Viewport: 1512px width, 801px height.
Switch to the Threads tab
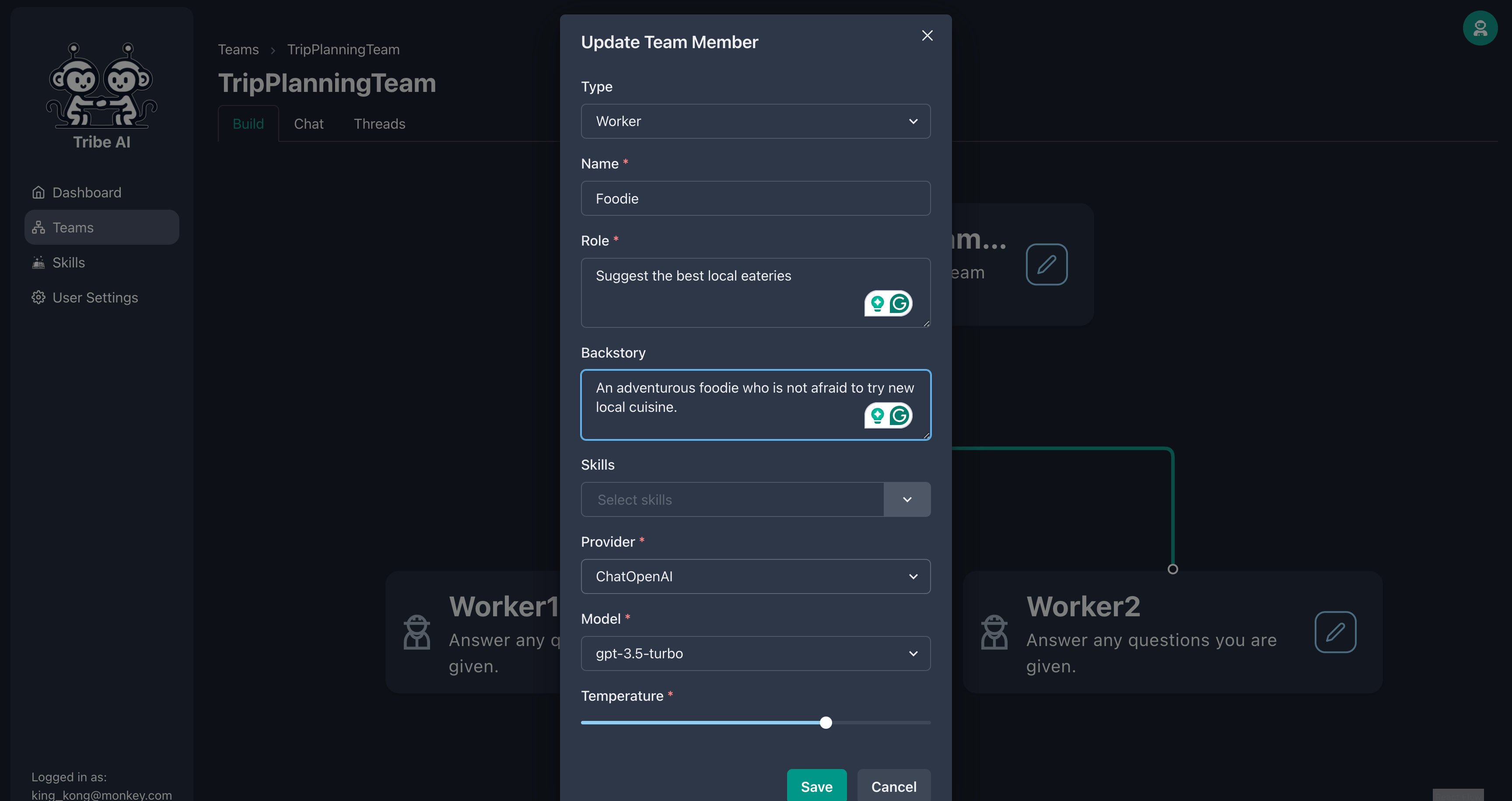[x=379, y=123]
